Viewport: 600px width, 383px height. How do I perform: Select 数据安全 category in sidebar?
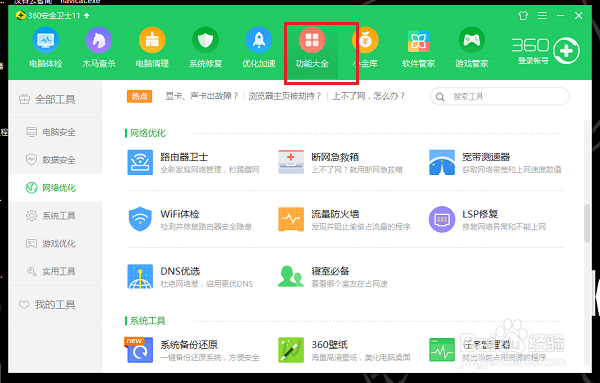(55, 160)
